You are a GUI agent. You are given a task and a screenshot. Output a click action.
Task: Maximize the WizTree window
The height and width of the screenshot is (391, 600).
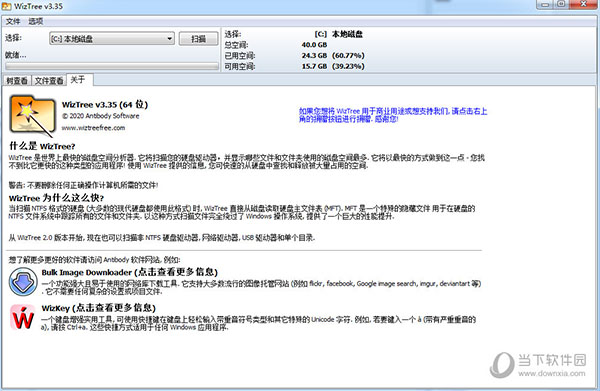coord(561,4)
